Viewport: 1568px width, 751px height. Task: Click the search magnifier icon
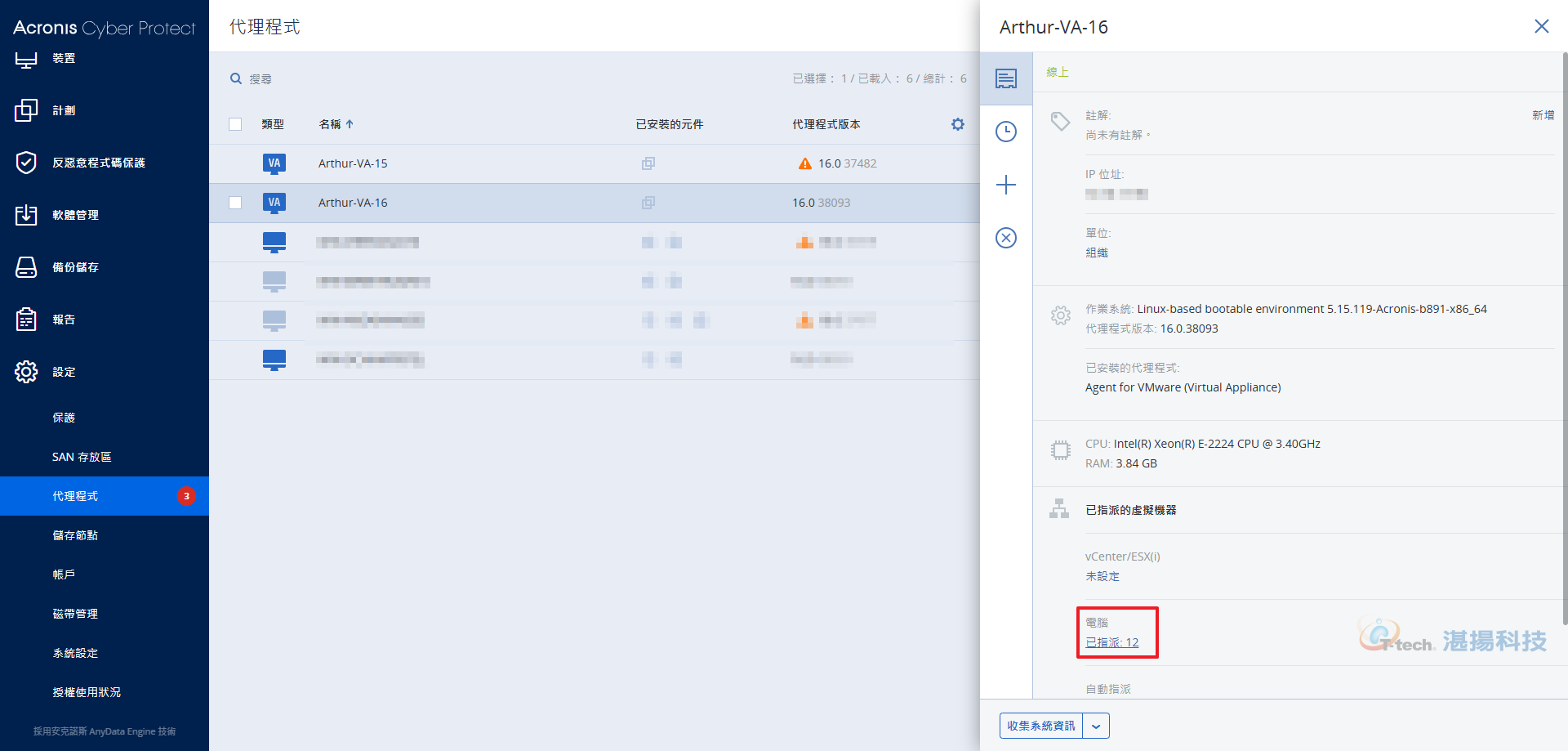click(236, 78)
